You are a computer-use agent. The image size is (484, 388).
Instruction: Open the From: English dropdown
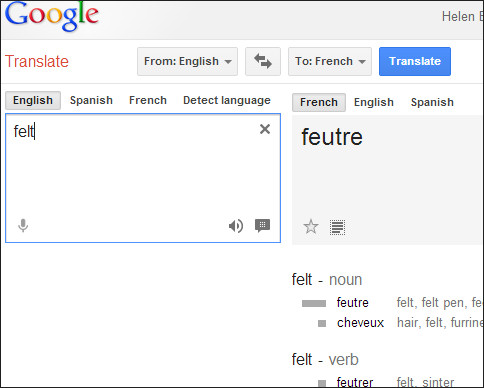tap(187, 61)
